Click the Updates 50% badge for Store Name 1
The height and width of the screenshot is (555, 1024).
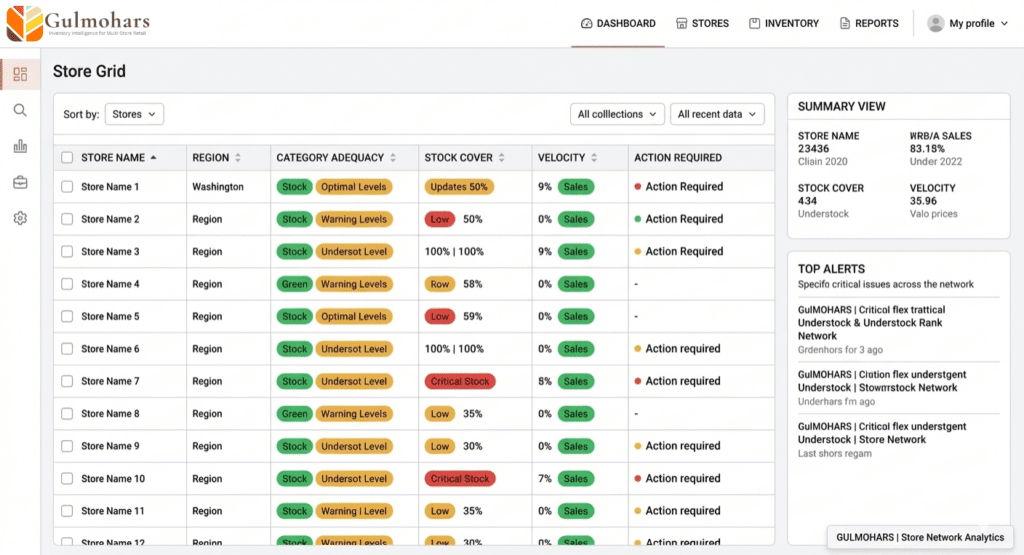click(x=459, y=187)
